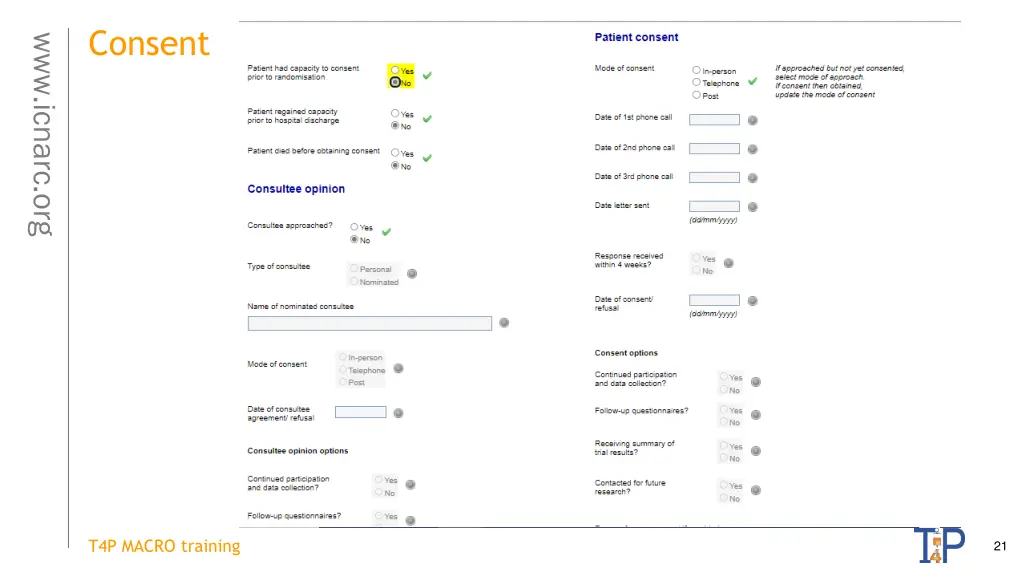
Task: Select In-person for patient Mode of consent
Action: pos(696,70)
